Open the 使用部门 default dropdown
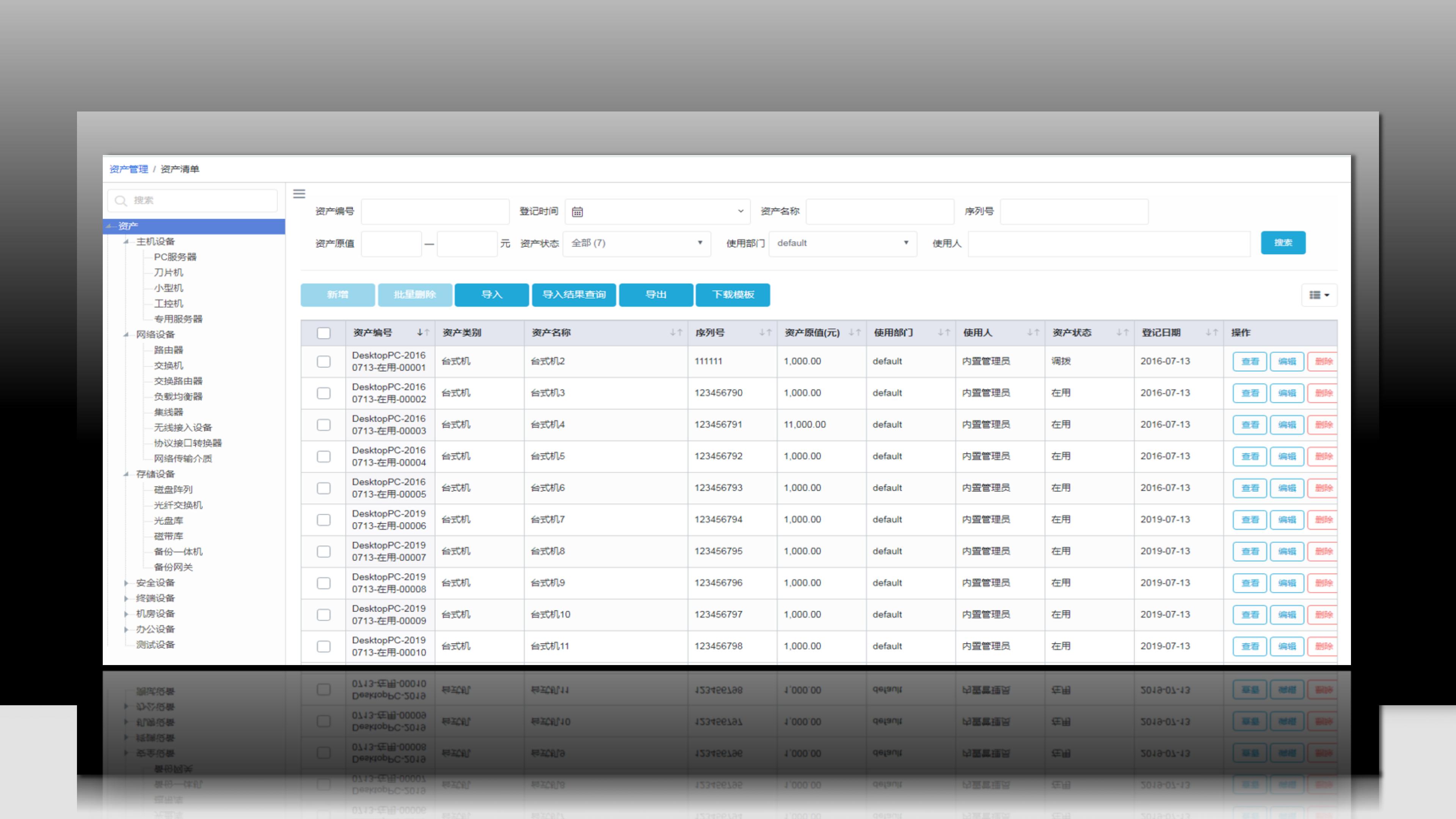 point(842,243)
